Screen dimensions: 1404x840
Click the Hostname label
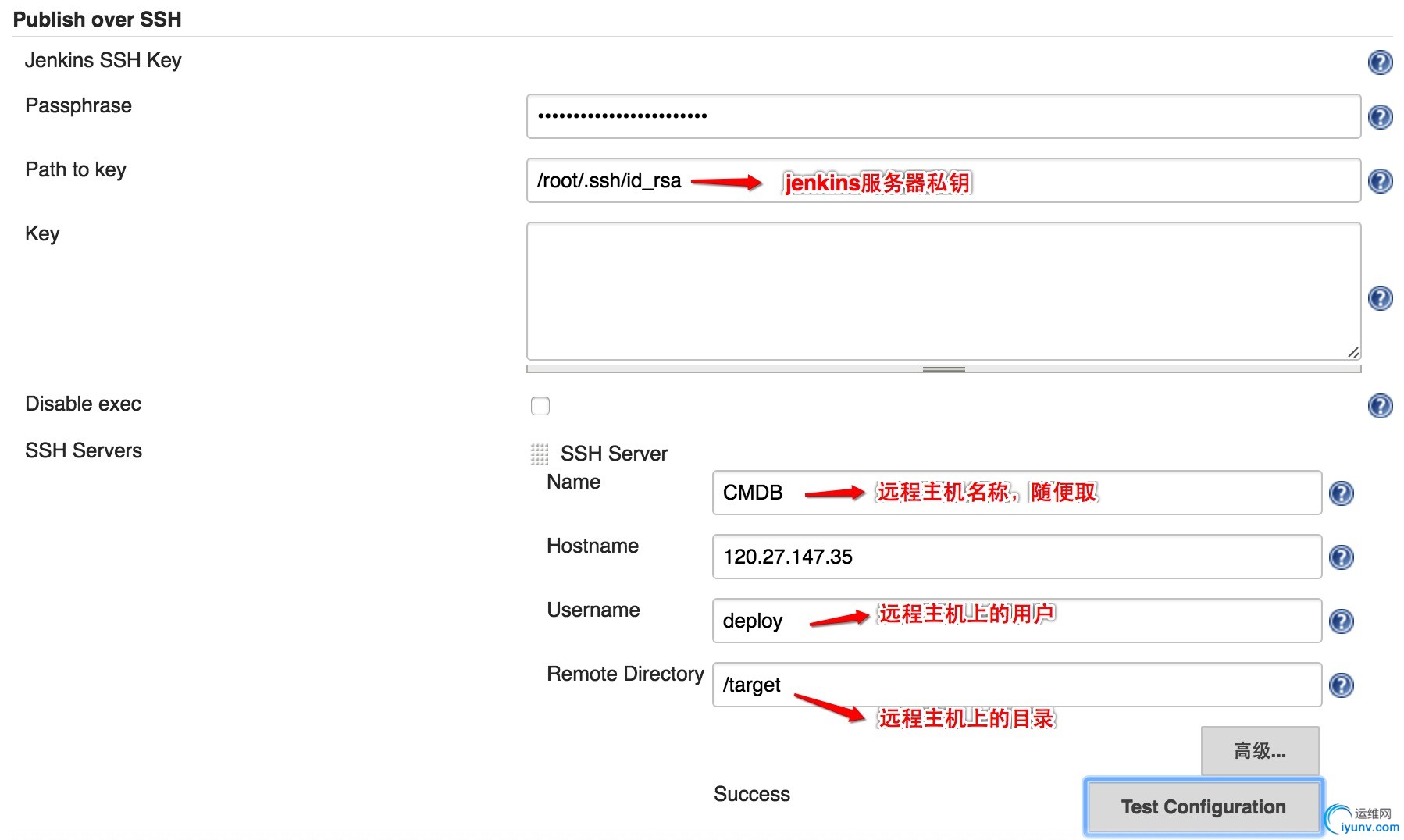tap(593, 546)
